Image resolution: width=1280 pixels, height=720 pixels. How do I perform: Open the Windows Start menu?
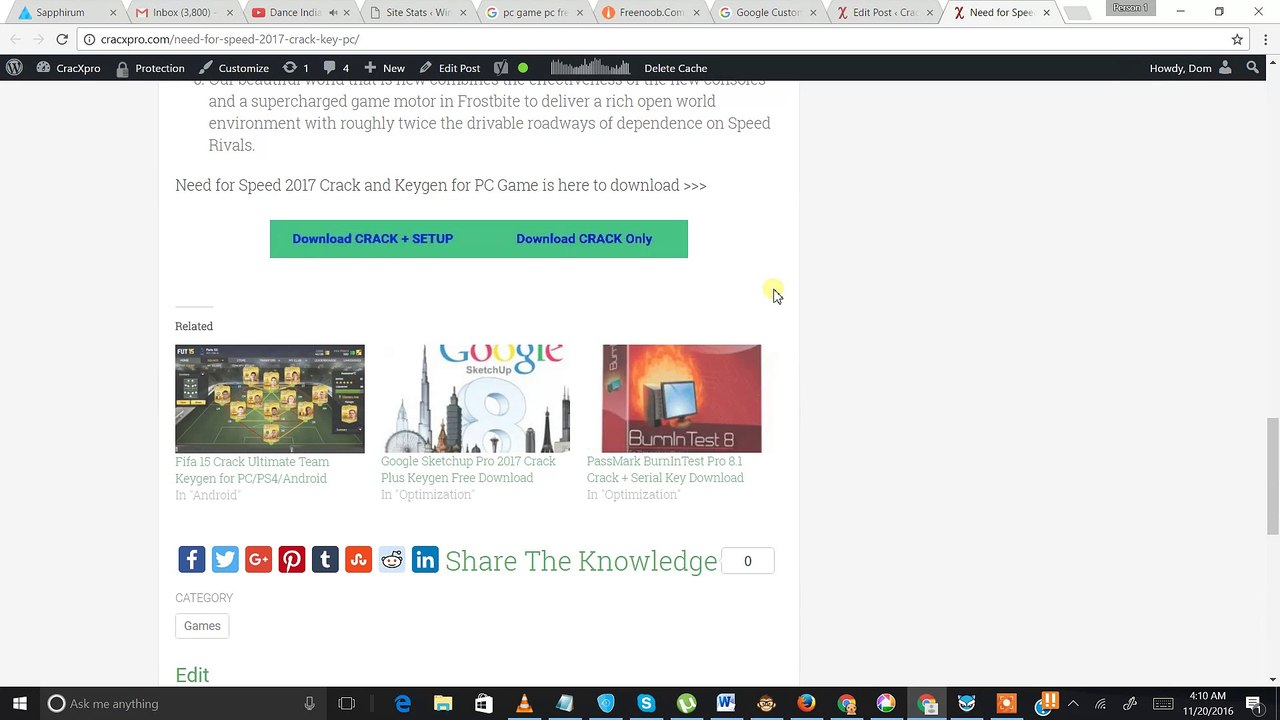[20, 704]
